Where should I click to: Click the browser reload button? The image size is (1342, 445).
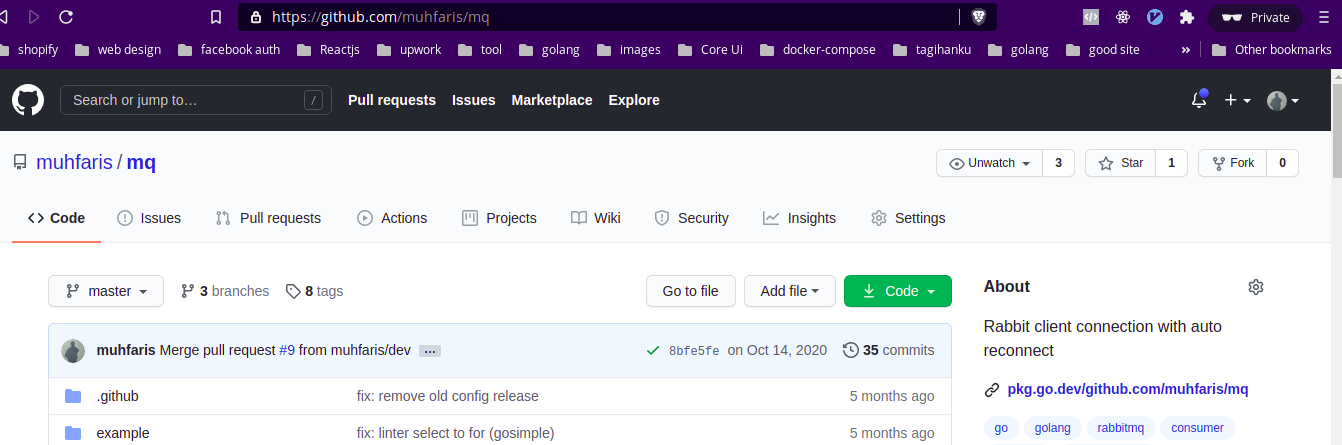(x=66, y=17)
